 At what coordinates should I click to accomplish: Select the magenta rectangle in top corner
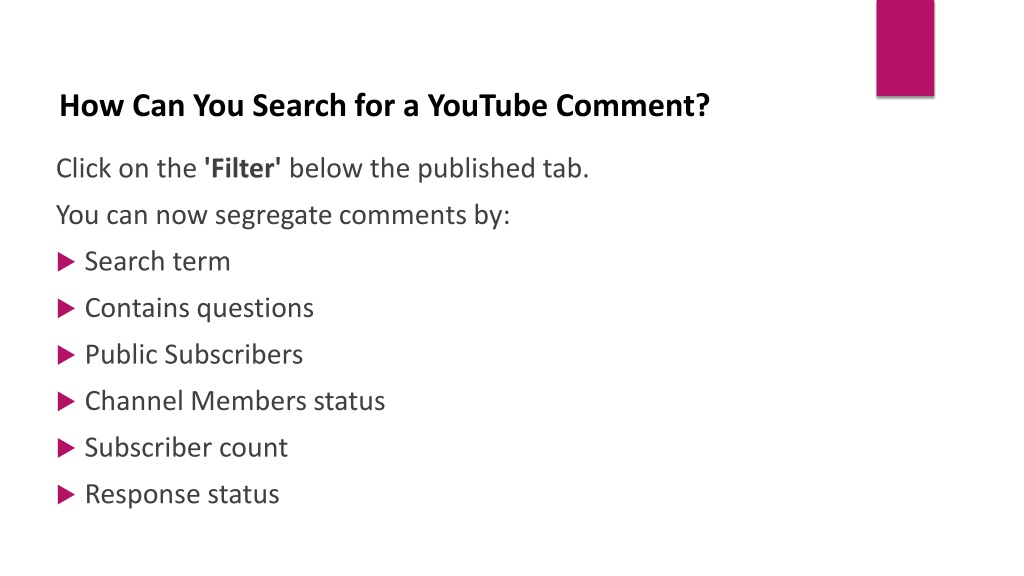[x=905, y=48]
